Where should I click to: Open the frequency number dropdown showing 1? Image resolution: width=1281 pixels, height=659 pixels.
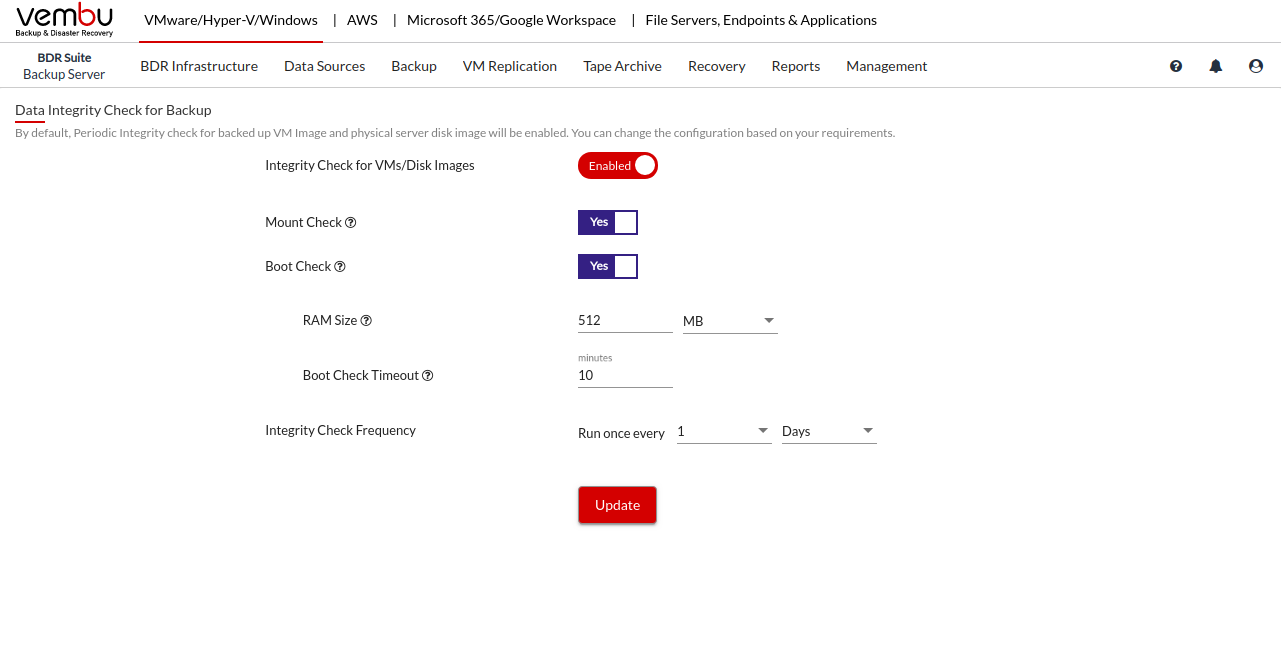pos(724,431)
